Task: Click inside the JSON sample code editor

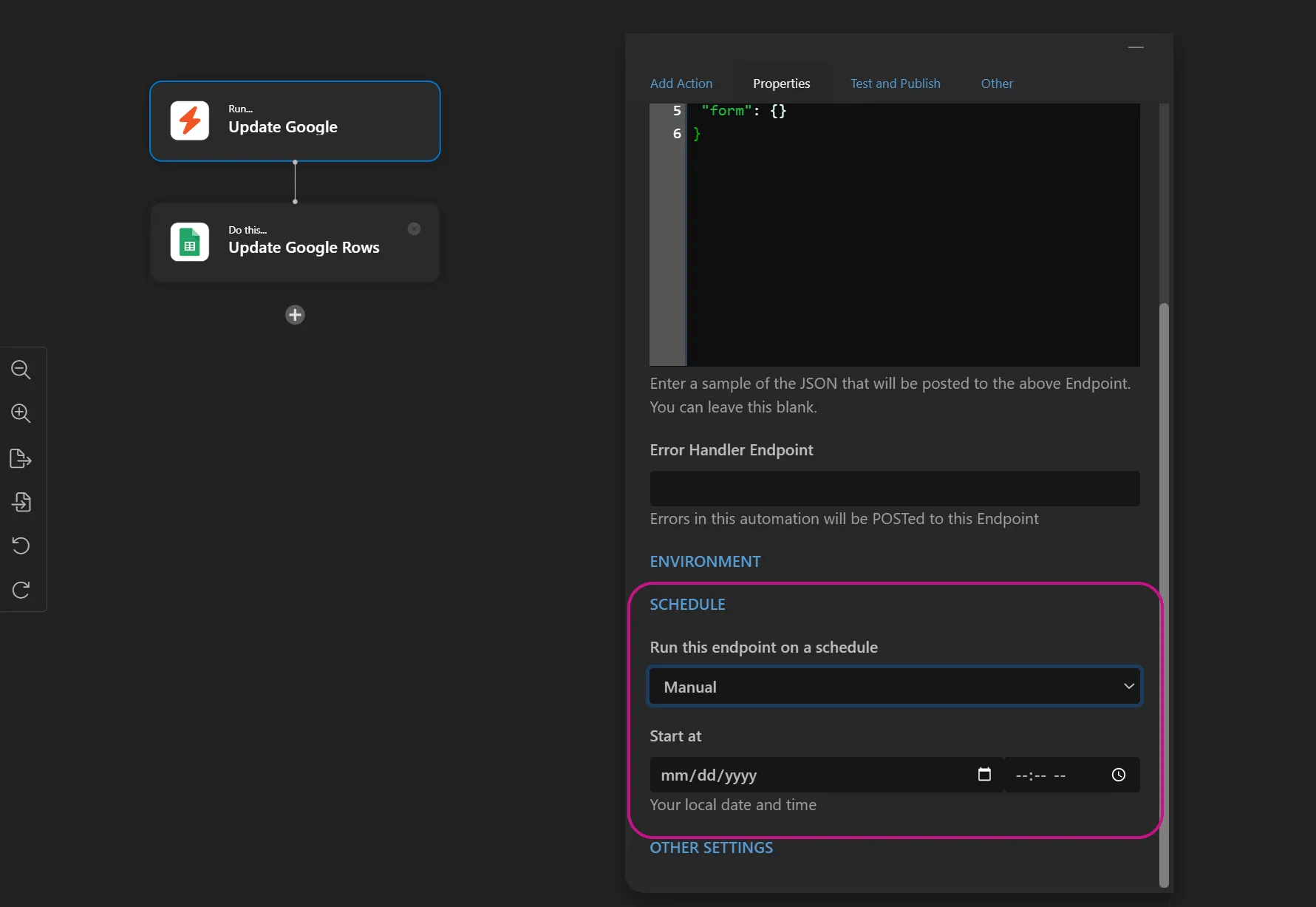Action: [x=913, y=234]
